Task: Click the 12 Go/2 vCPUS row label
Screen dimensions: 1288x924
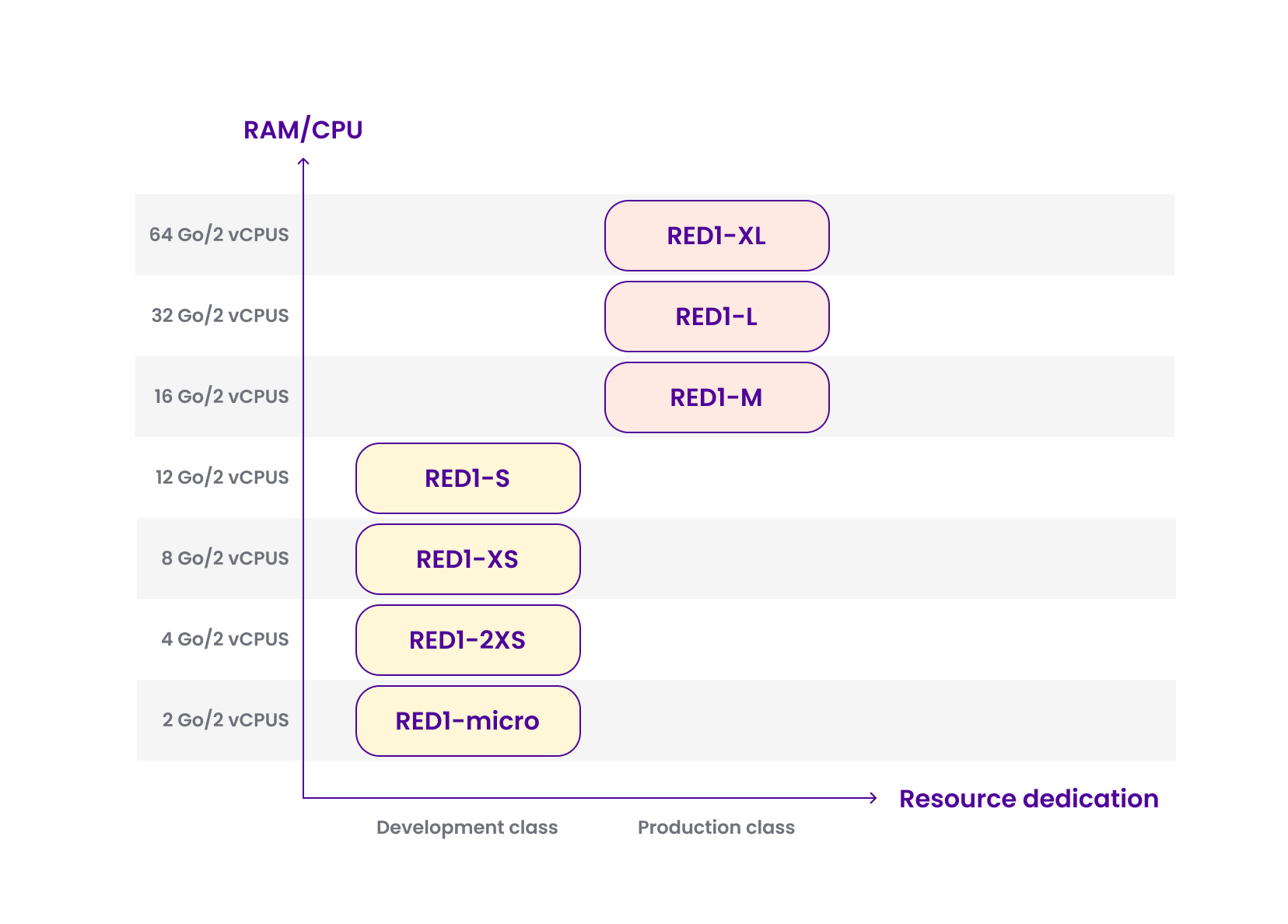Action: [x=222, y=478]
